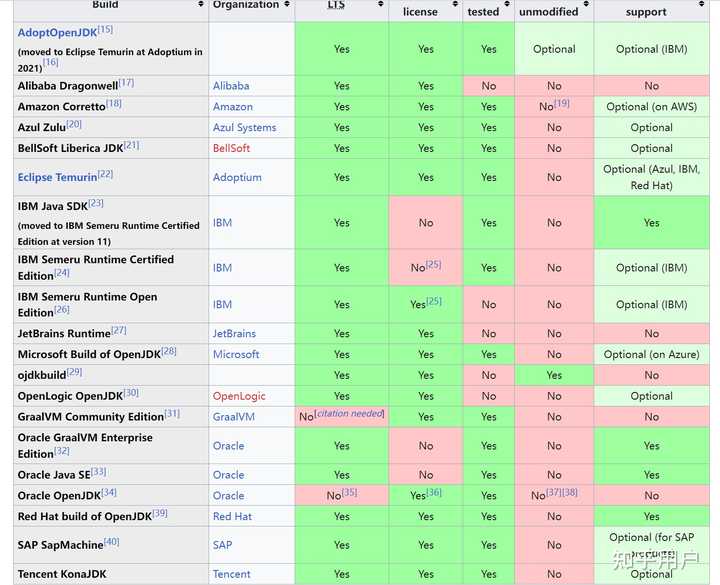720x585 pixels.
Task: Open the Eclipse Temurin build link
Action: point(57,177)
